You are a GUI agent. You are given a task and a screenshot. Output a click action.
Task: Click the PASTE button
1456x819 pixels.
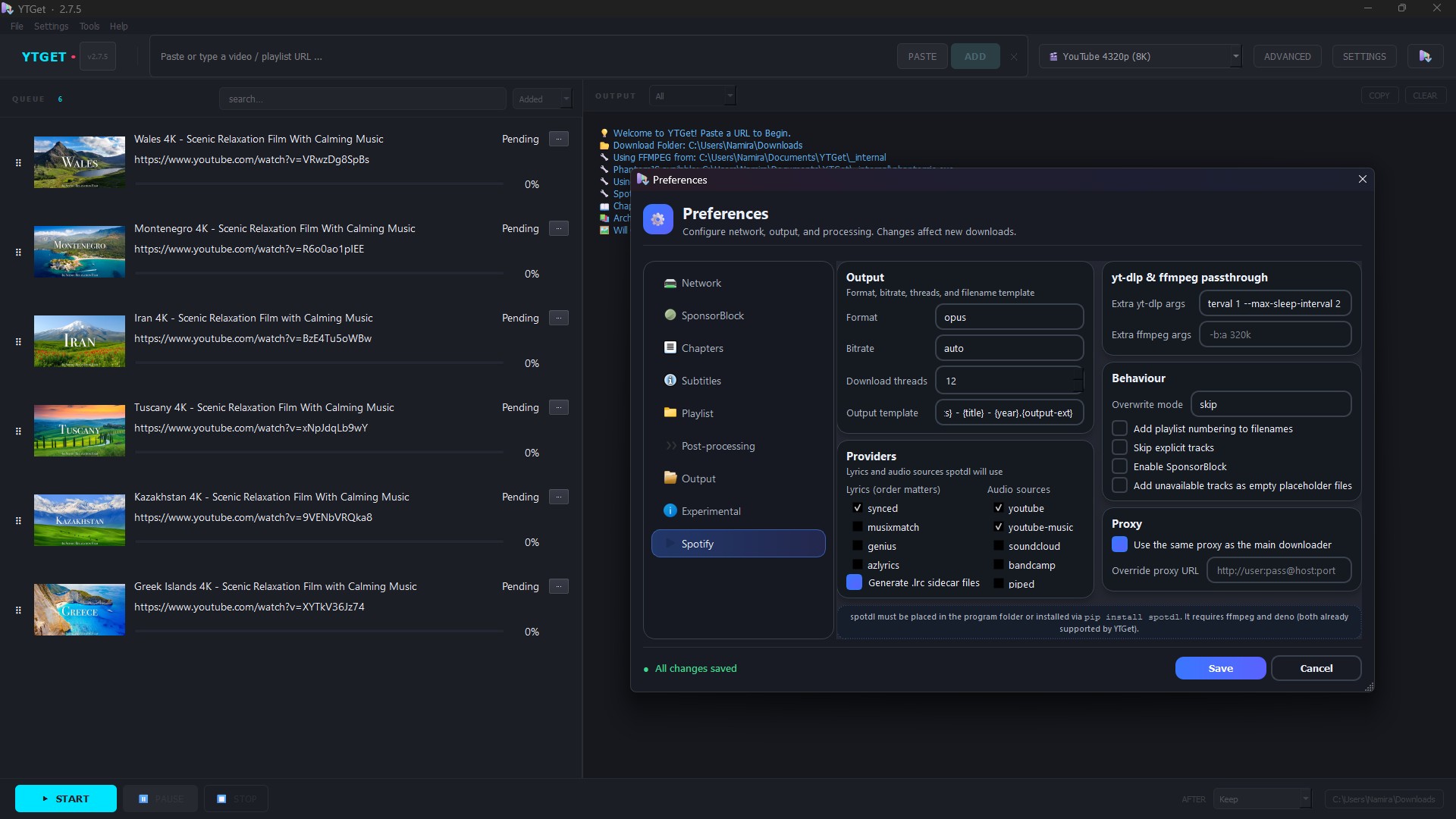[x=922, y=56]
